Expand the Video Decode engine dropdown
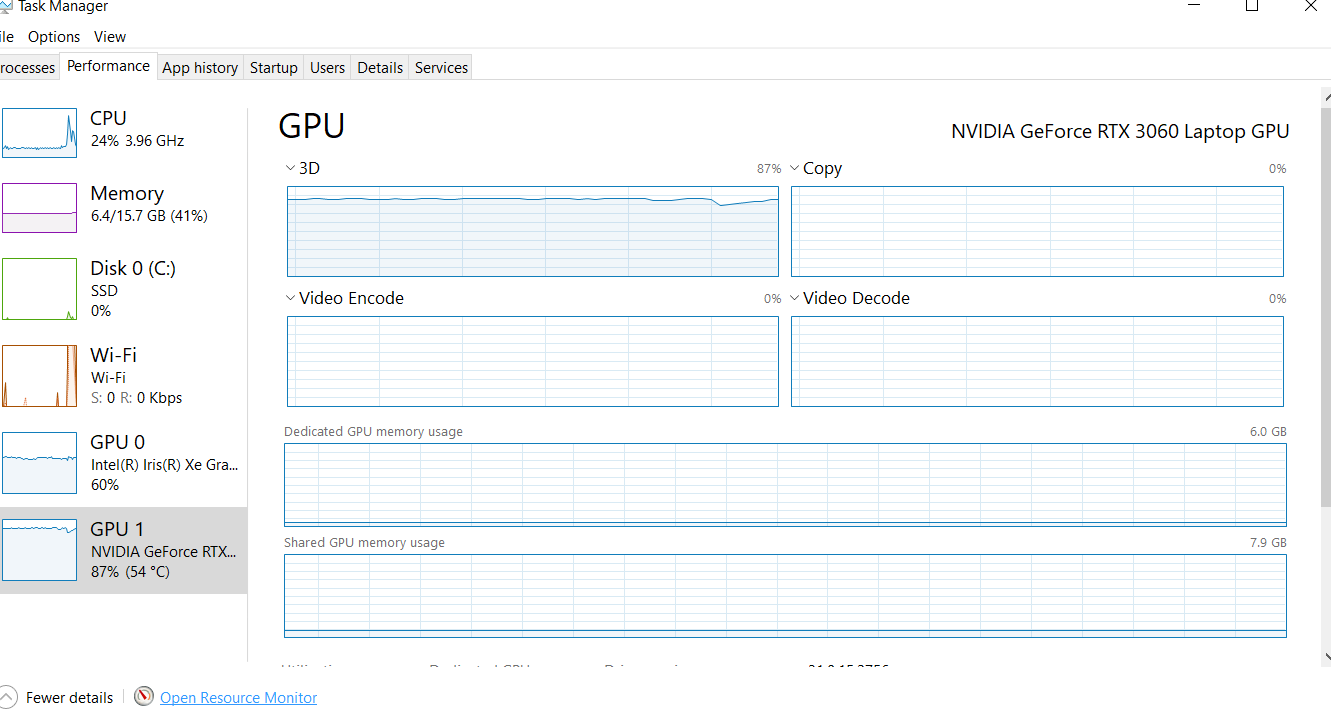This screenshot has width=1331, height=722. [x=795, y=298]
